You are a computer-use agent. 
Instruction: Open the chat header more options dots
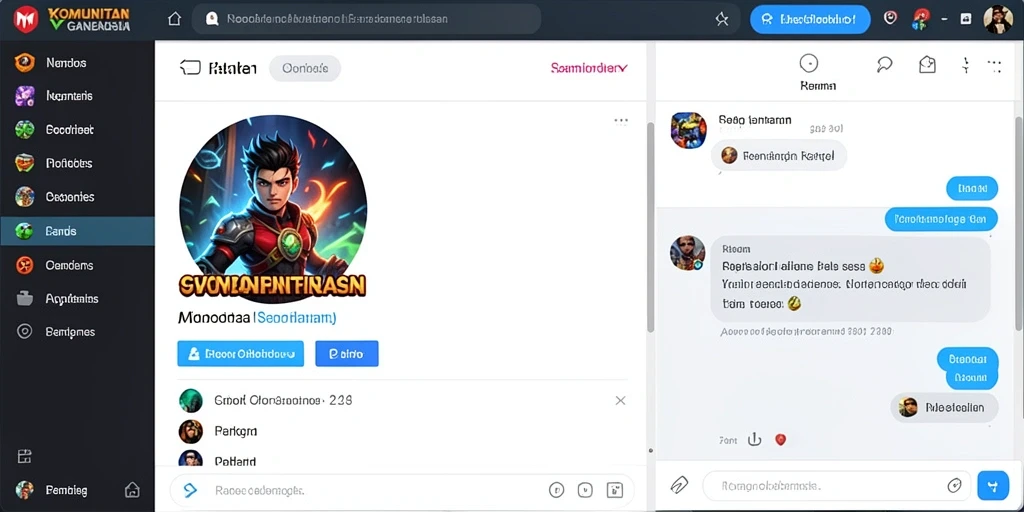pos(994,64)
